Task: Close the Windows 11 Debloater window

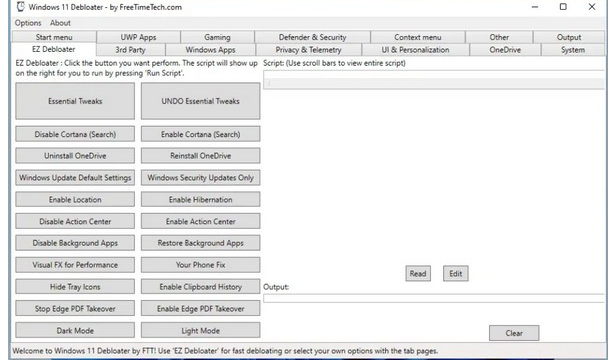Action: [x=592, y=7]
